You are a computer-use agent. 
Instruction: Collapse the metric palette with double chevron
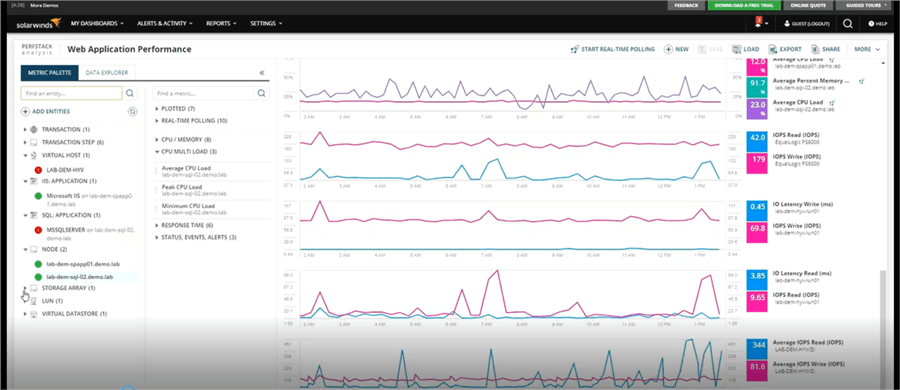pyautogui.click(x=262, y=73)
